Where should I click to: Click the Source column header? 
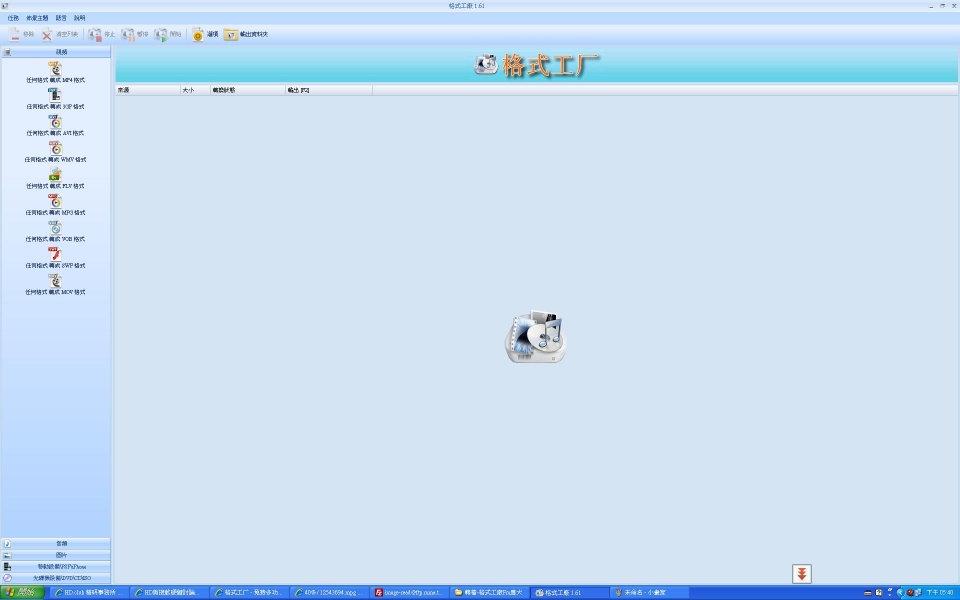pos(146,90)
